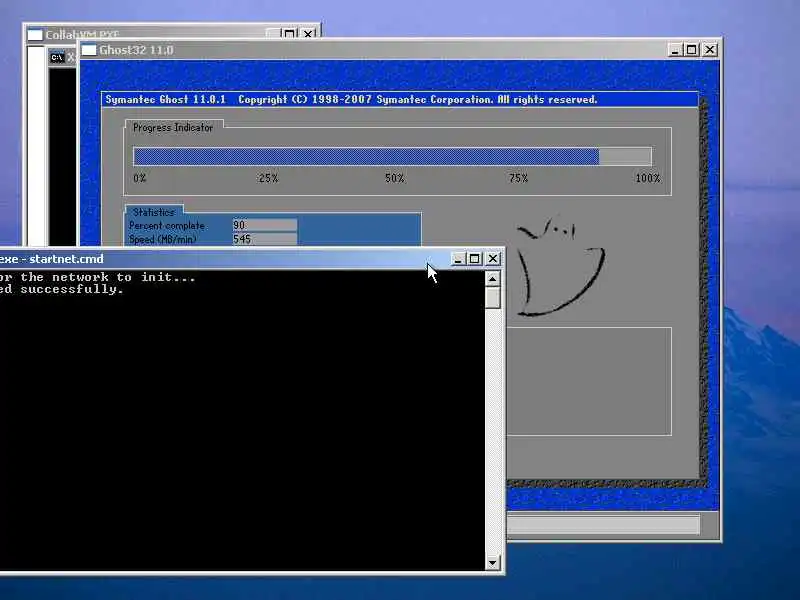Screen dimensions: 800x600
Task: Click the Statistics panel label
Action: coord(154,212)
